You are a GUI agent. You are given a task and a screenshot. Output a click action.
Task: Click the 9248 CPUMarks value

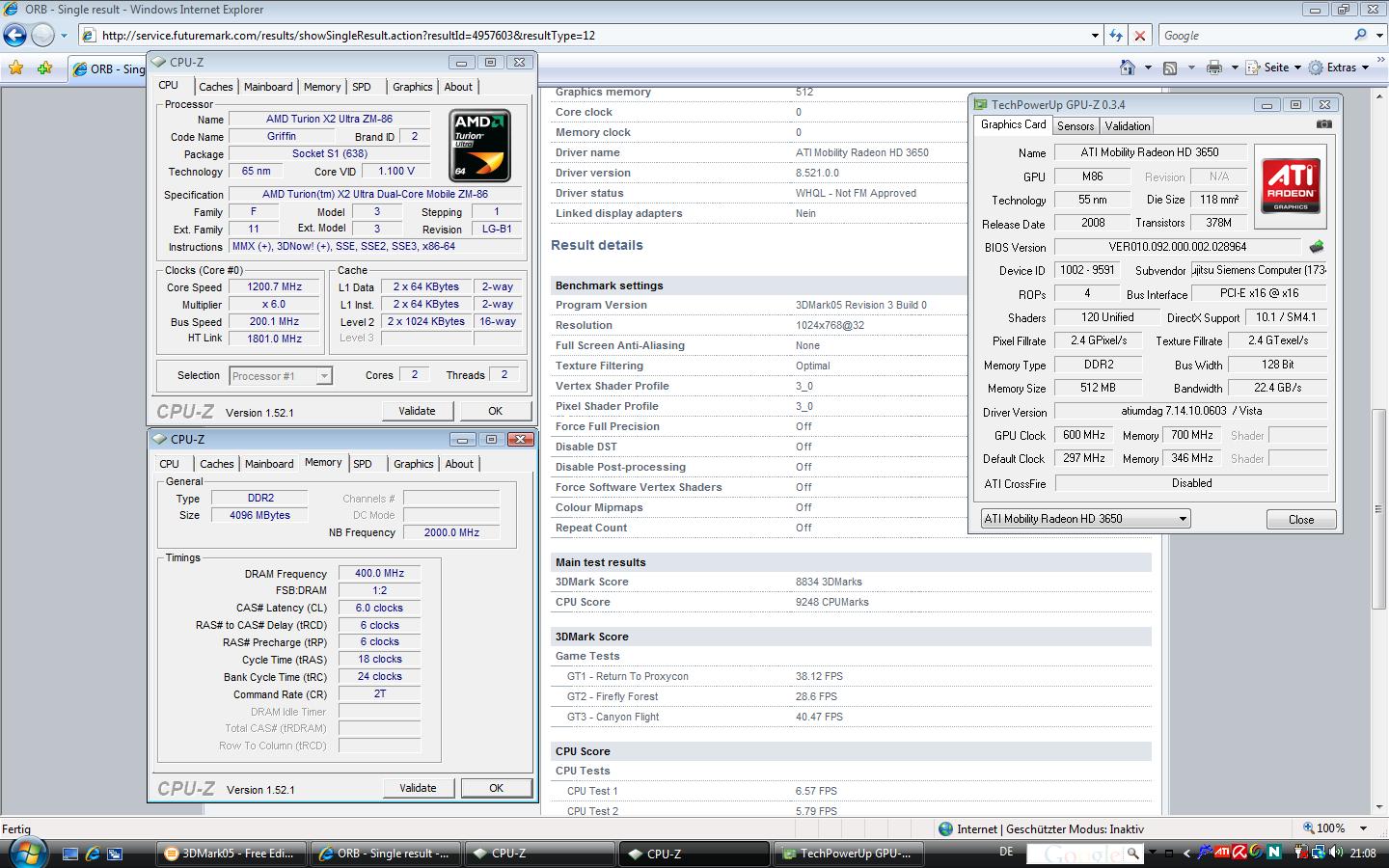(831, 603)
